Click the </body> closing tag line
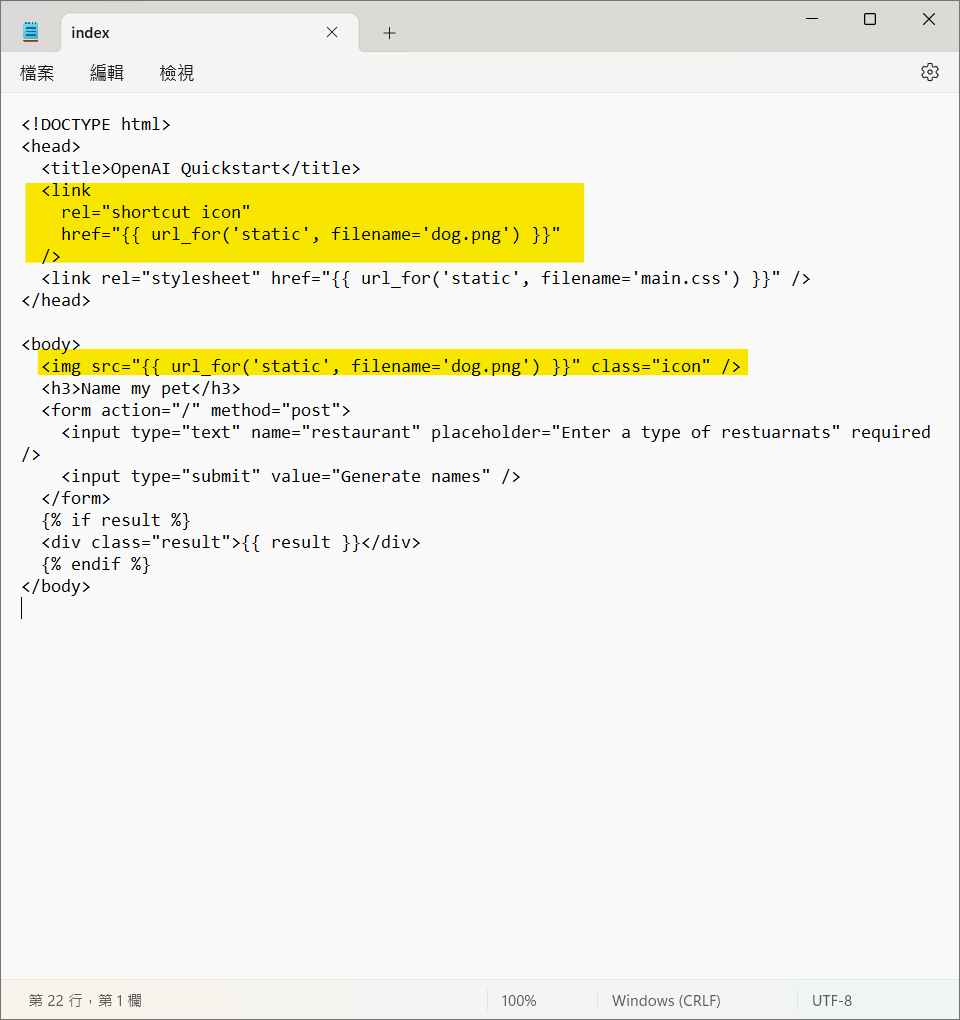960x1020 pixels. (x=56, y=587)
